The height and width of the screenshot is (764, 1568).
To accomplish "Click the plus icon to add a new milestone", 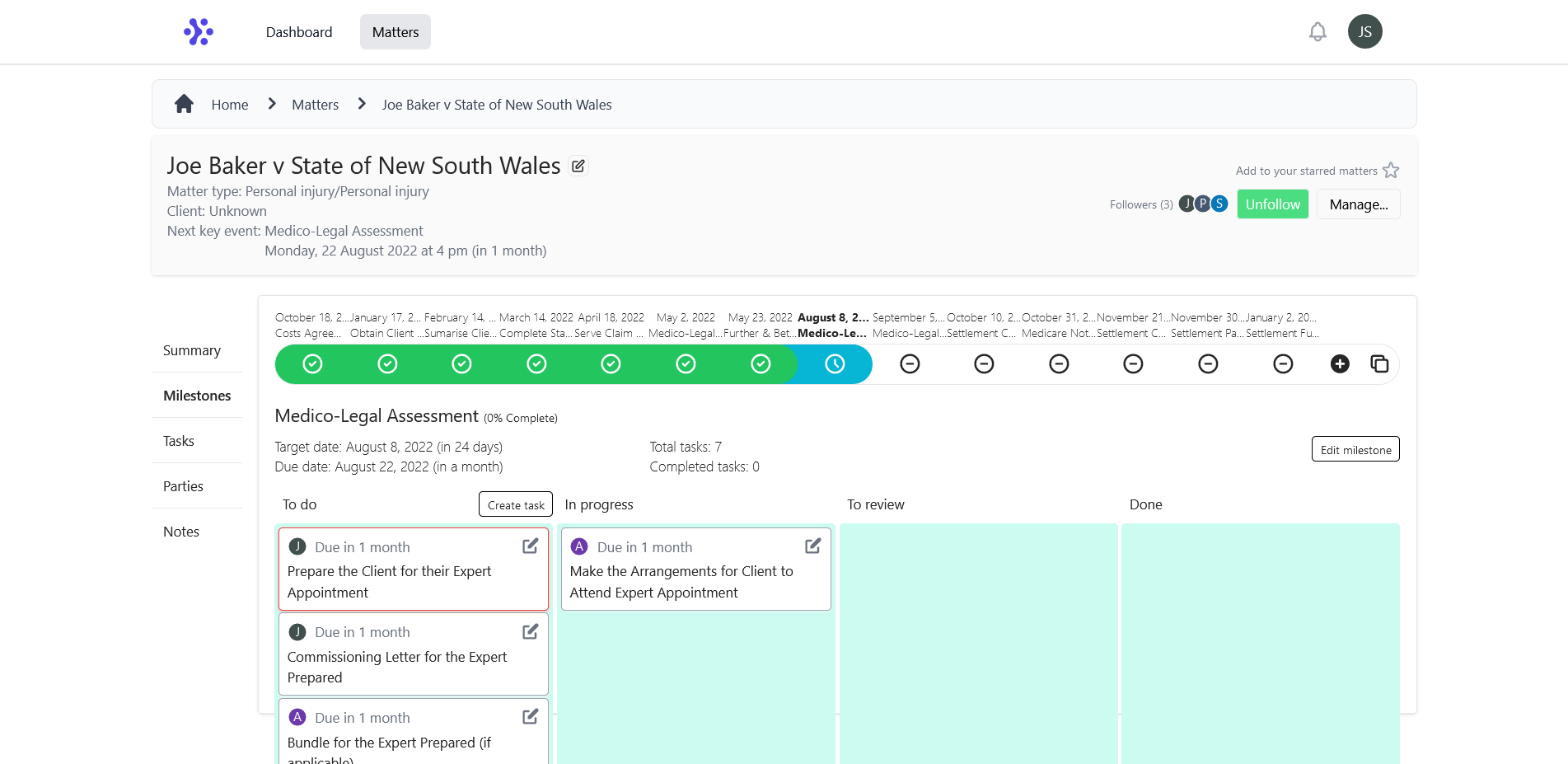I will tap(1339, 363).
